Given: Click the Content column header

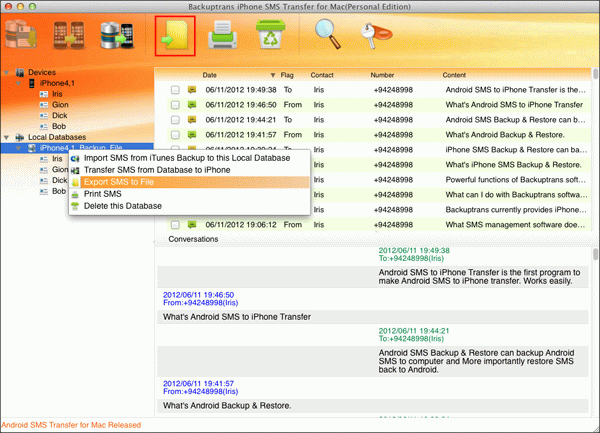Looking at the screenshot, I should click(454, 75).
